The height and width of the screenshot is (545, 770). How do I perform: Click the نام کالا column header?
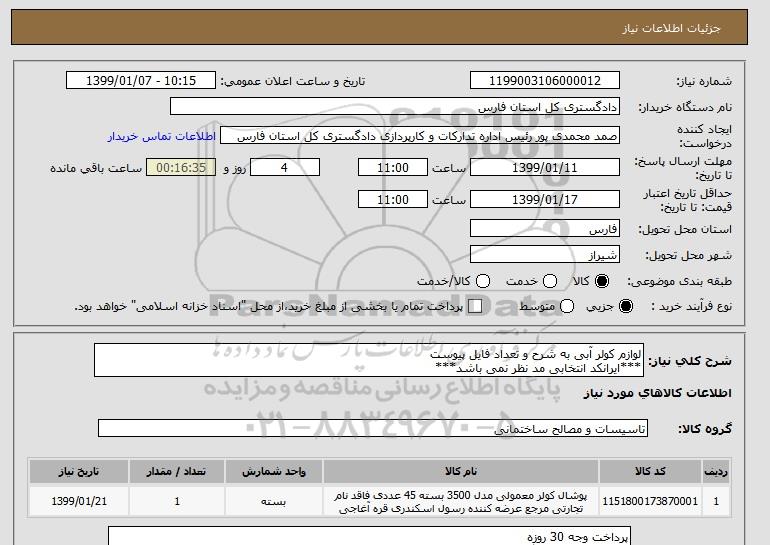tap(461, 471)
